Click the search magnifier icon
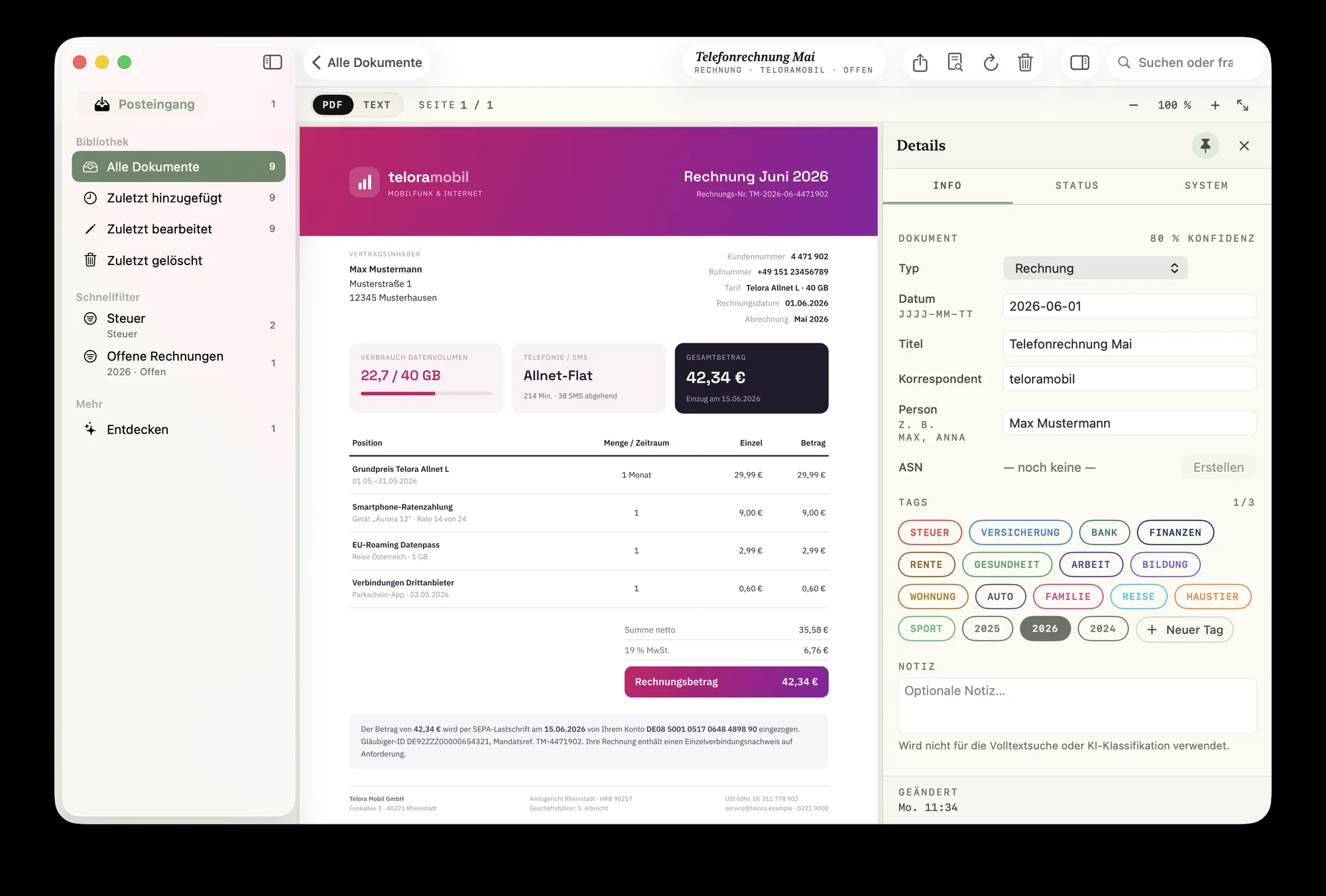Image resolution: width=1326 pixels, height=896 pixels. coord(1124,62)
